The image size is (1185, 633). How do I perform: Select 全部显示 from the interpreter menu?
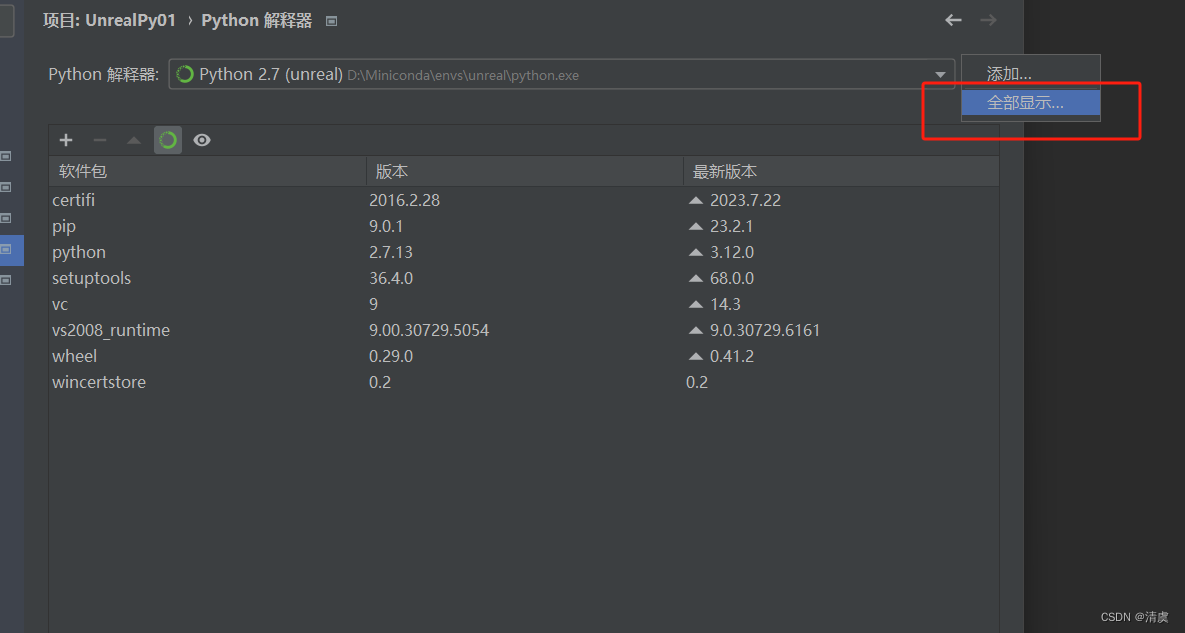(x=1029, y=101)
